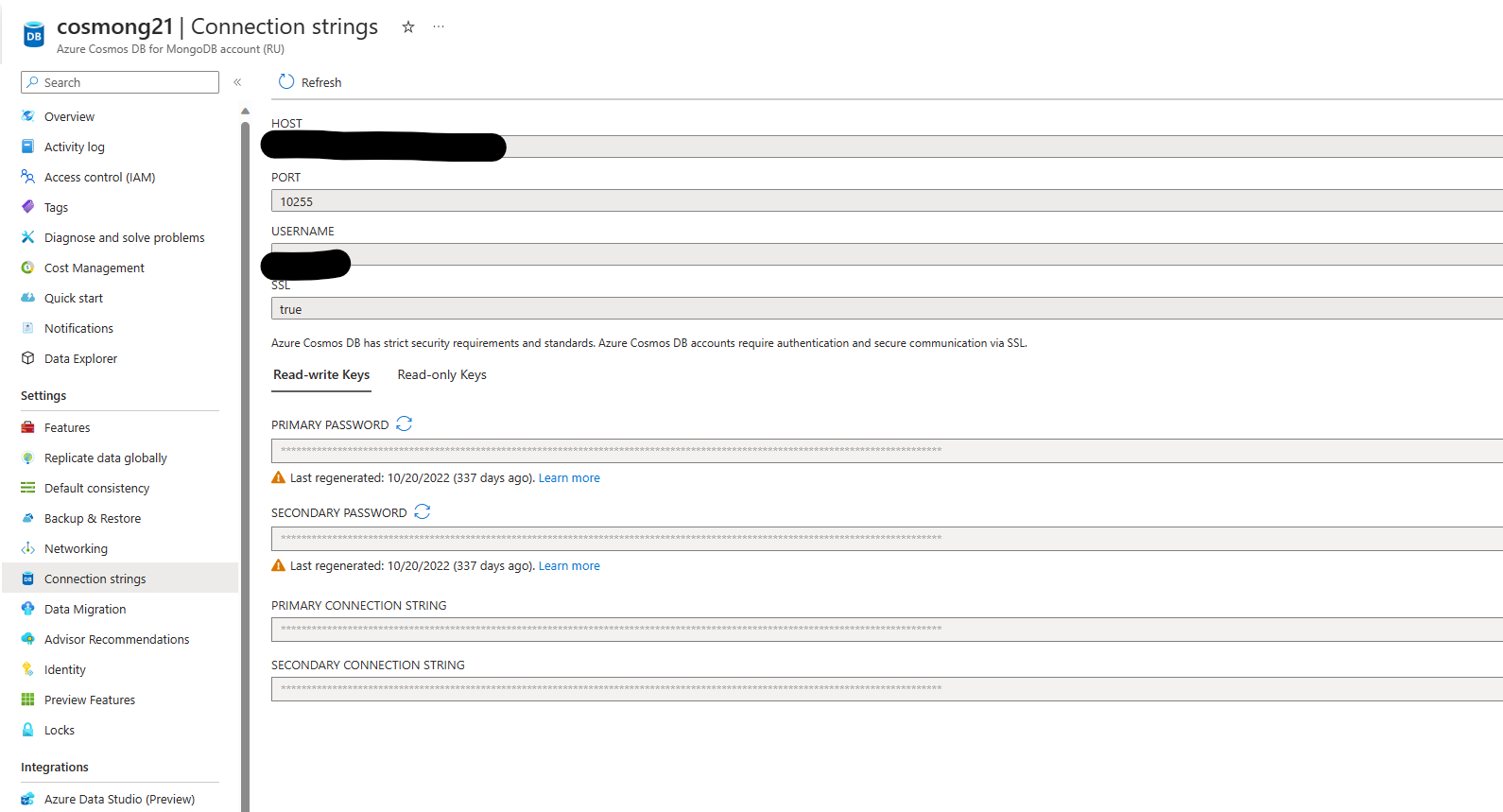Open Learn more link under primary password
The height and width of the screenshot is (812, 1503).
click(569, 478)
